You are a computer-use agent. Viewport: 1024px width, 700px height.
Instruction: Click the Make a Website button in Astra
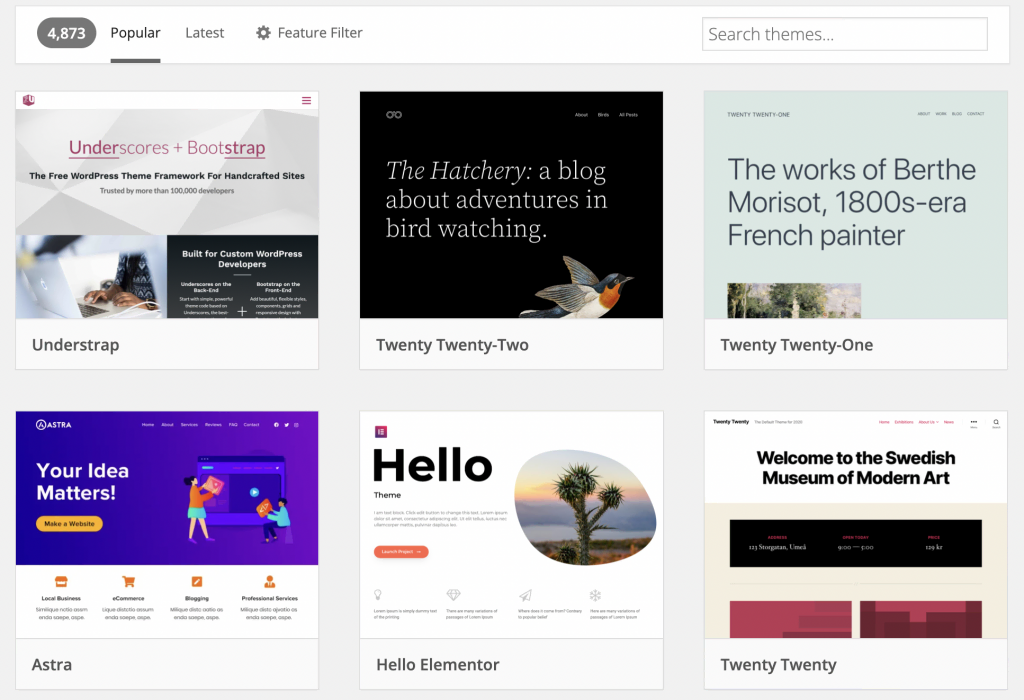coord(69,524)
